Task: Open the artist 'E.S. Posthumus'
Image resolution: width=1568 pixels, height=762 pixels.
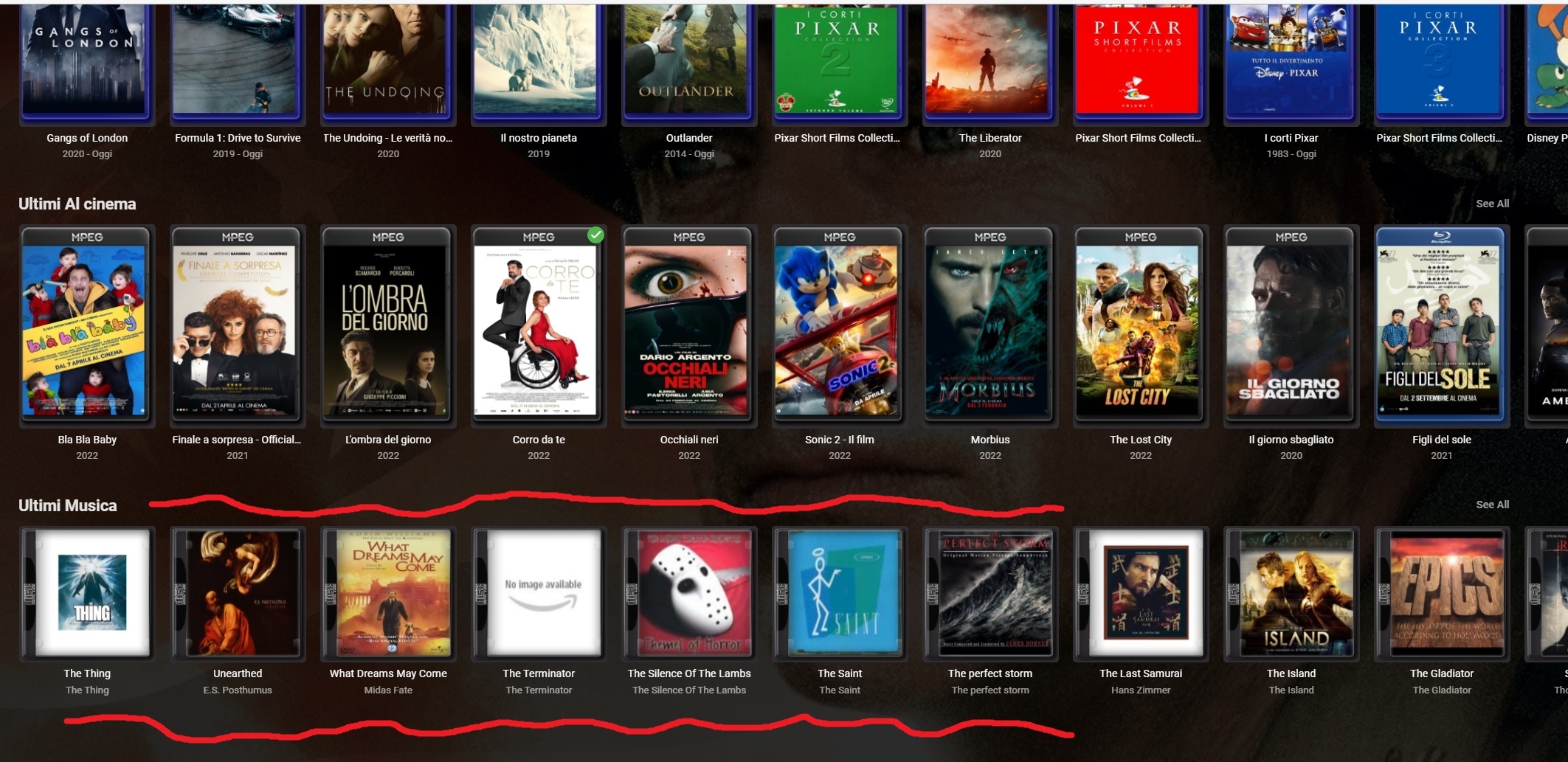Action: point(238,690)
